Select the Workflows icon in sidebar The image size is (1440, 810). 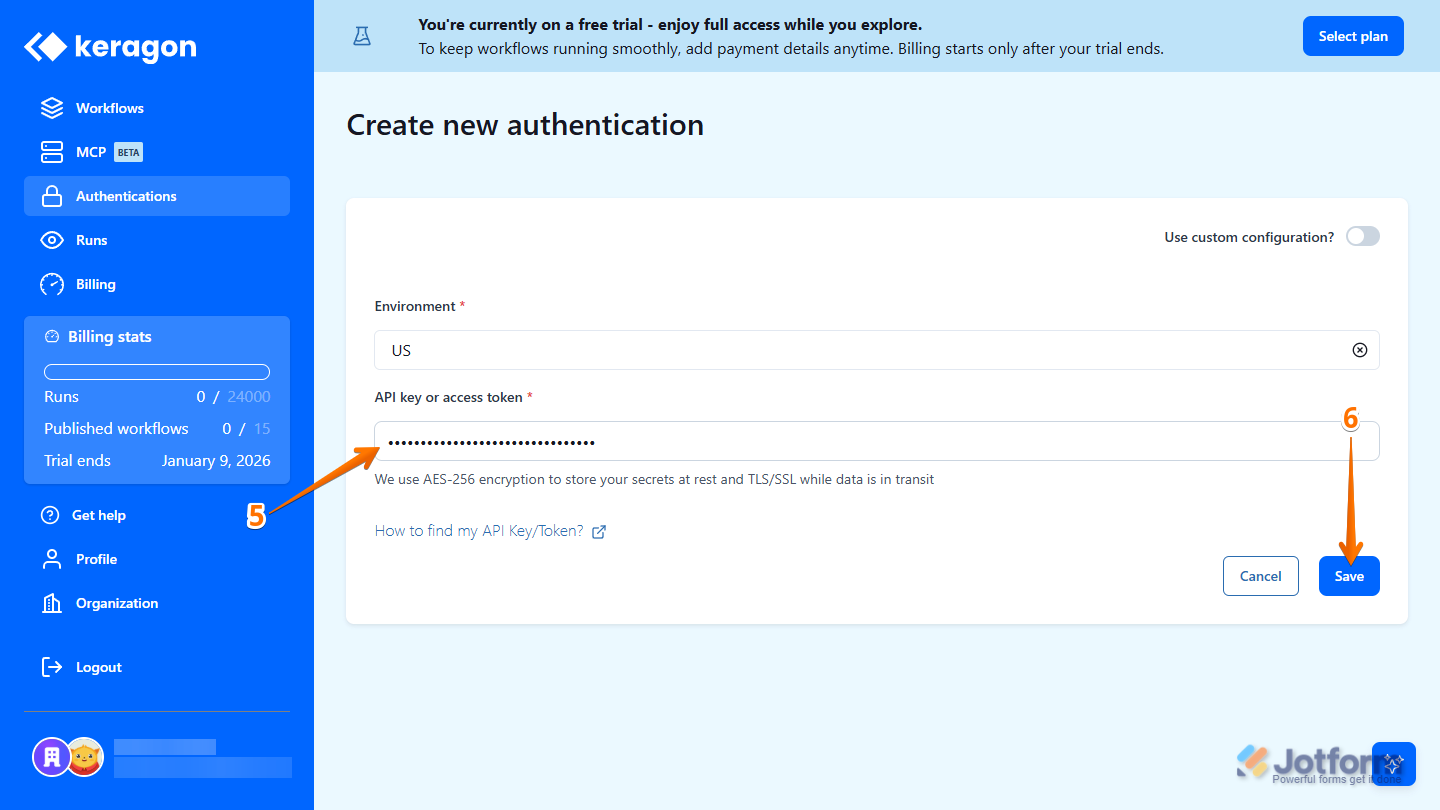[x=51, y=107]
